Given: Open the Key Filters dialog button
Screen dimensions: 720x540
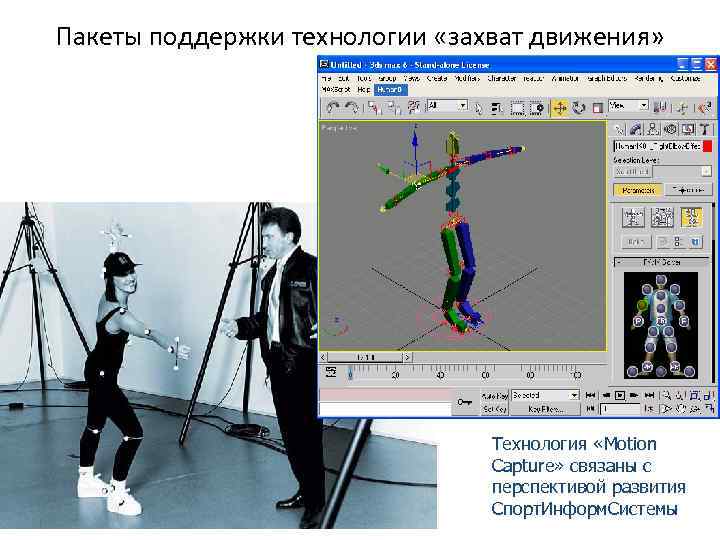Looking at the screenshot, I should tap(545, 409).
